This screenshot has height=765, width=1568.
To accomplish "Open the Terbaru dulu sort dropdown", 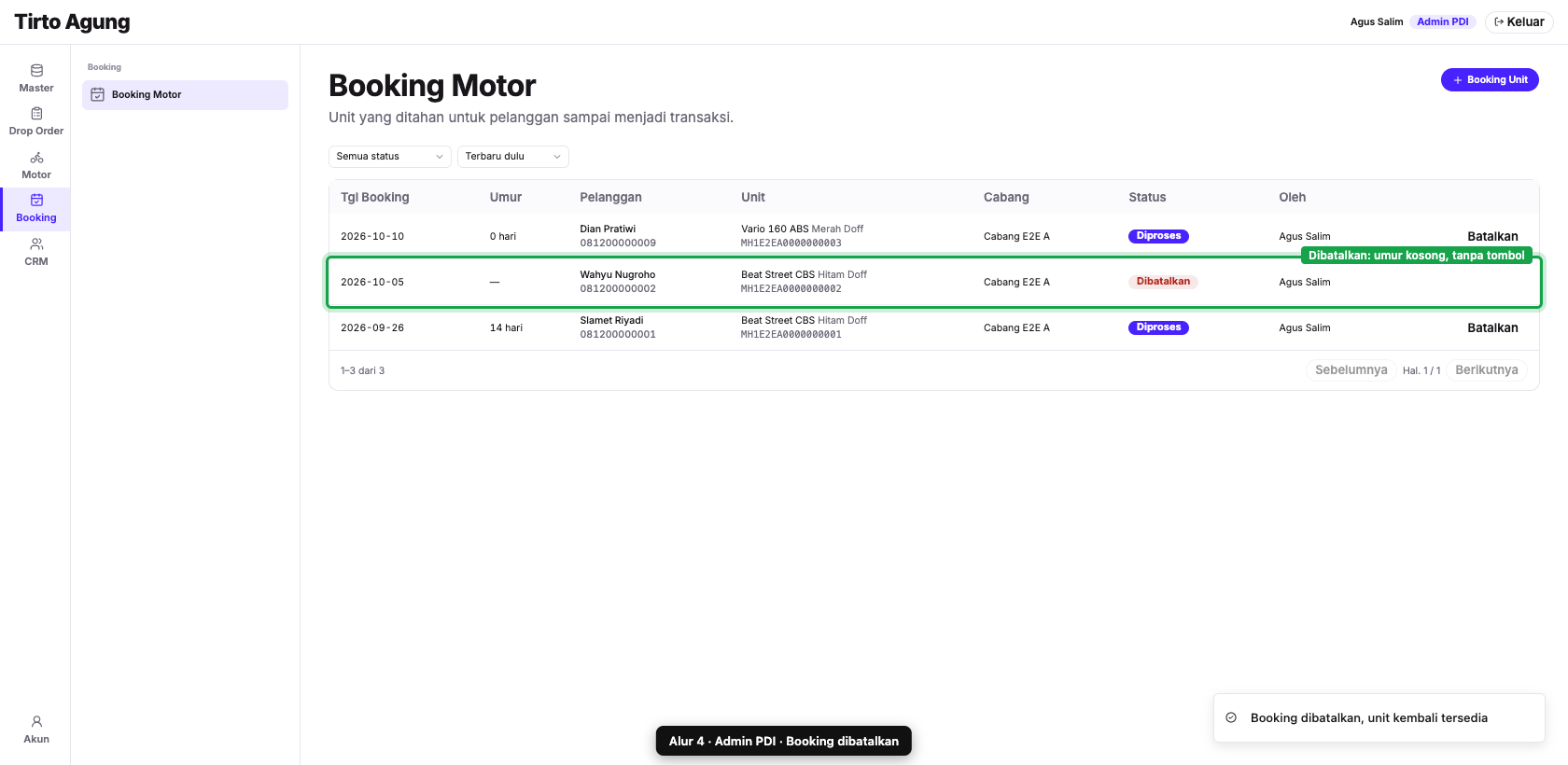I will point(513,157).
